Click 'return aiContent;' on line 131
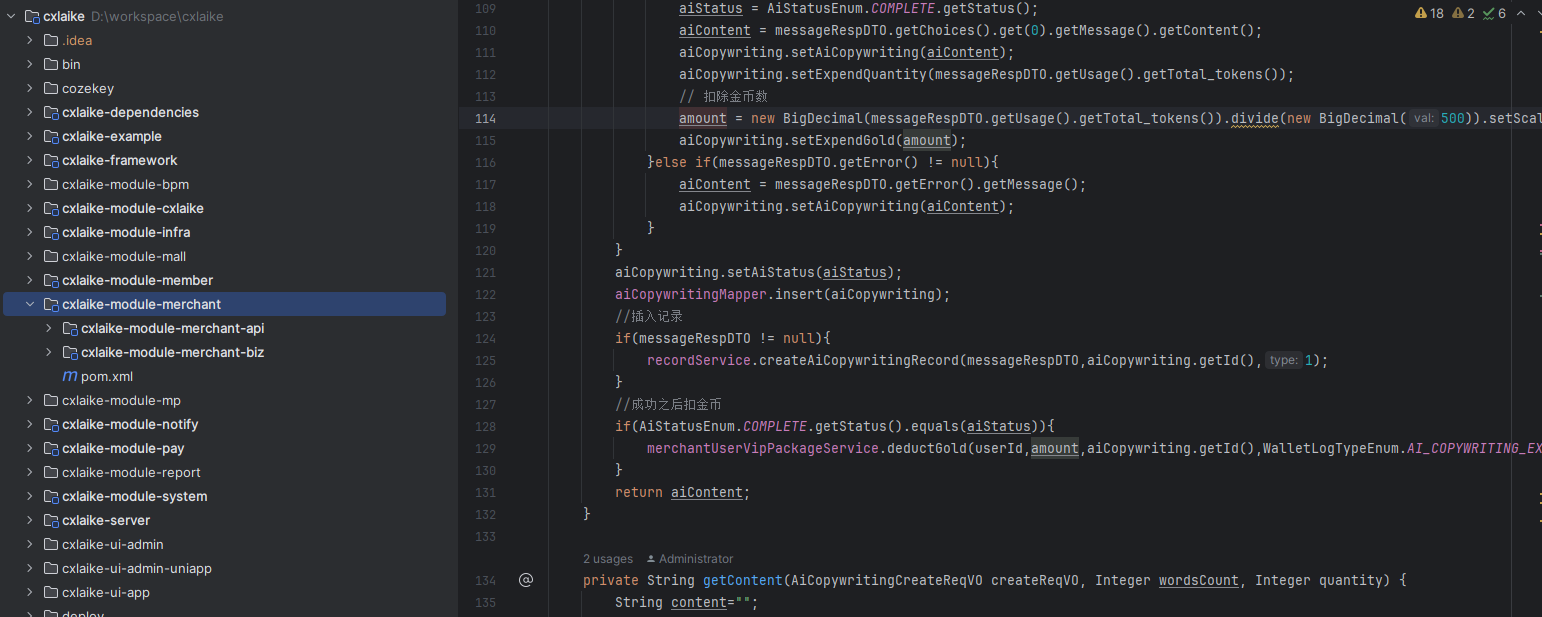 683,492
